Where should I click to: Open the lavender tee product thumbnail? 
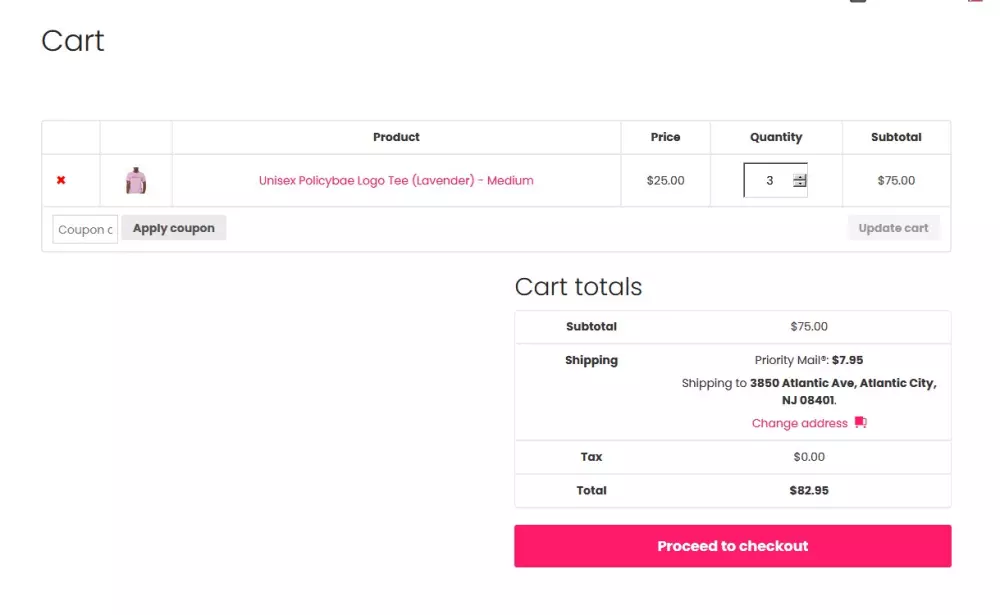[136, 181]
